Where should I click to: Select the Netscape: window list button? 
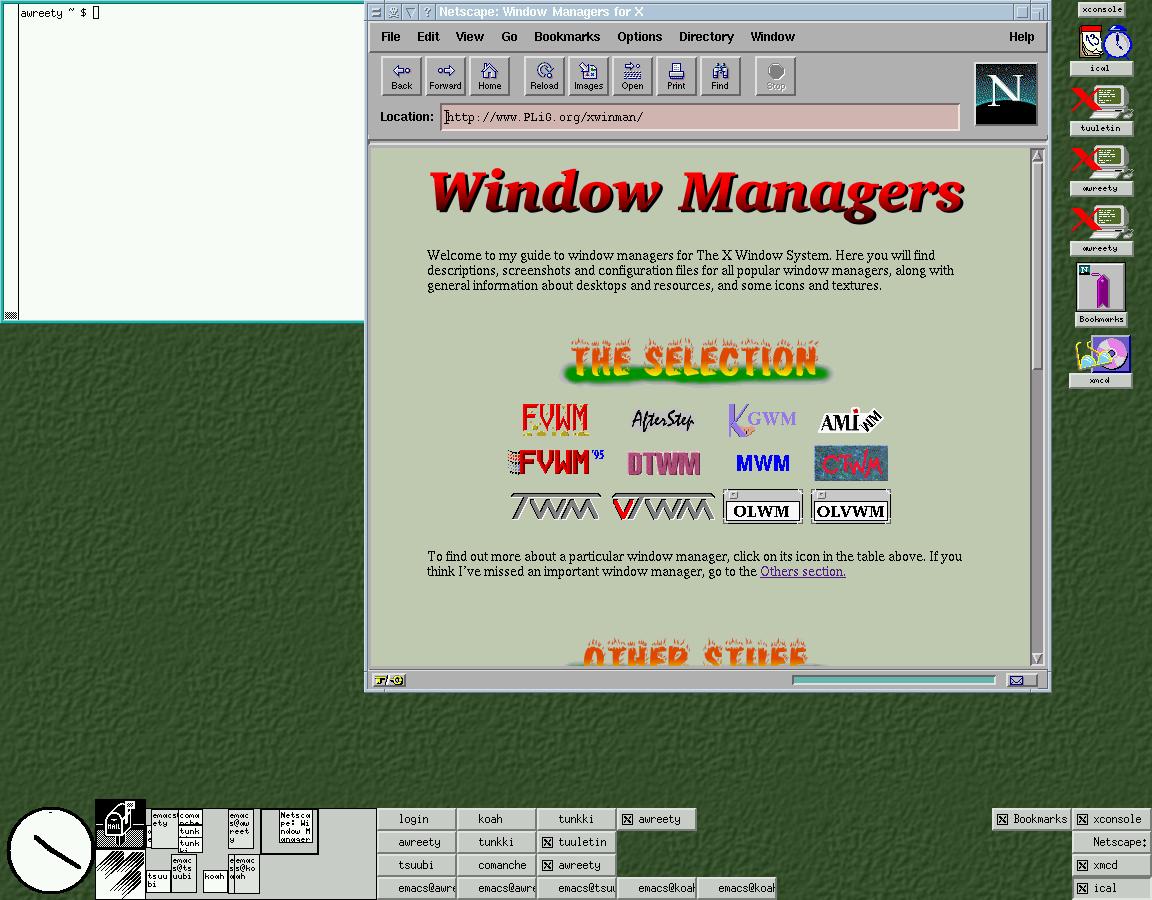[1111, 842]
